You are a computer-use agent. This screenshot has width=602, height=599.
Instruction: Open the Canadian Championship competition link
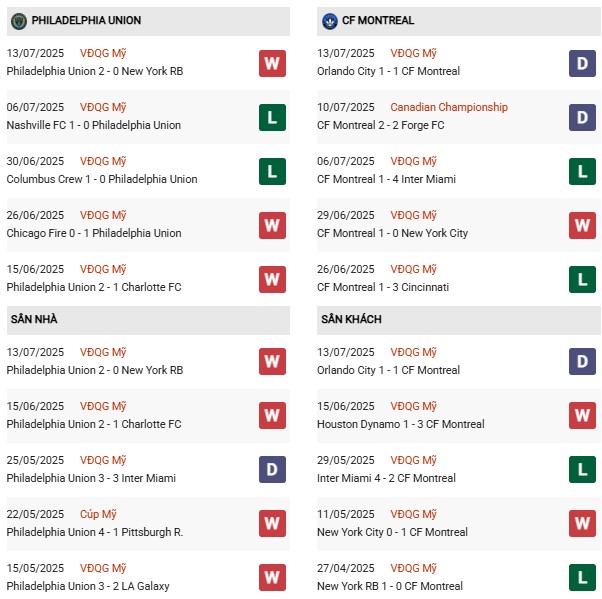pos(448,107)
